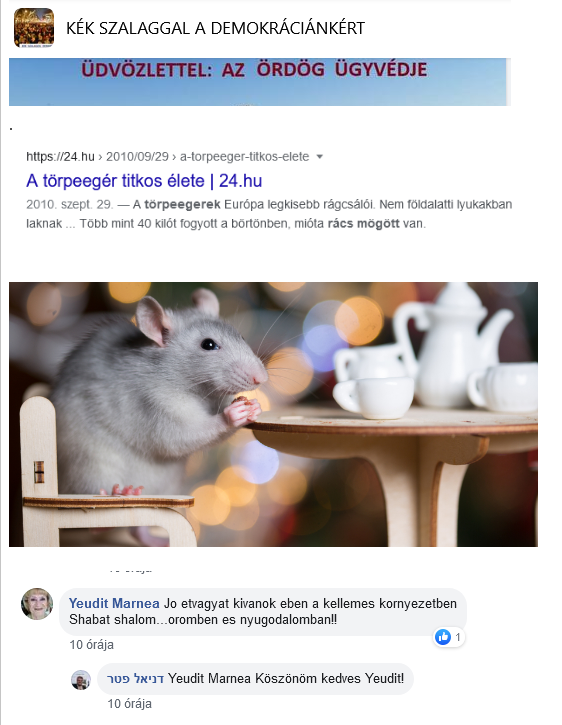
Task: Open 'KÉK SZALAGGAL A DEMOKRÁCIÁNKÉRT' group title
Action: click(215, 28)
